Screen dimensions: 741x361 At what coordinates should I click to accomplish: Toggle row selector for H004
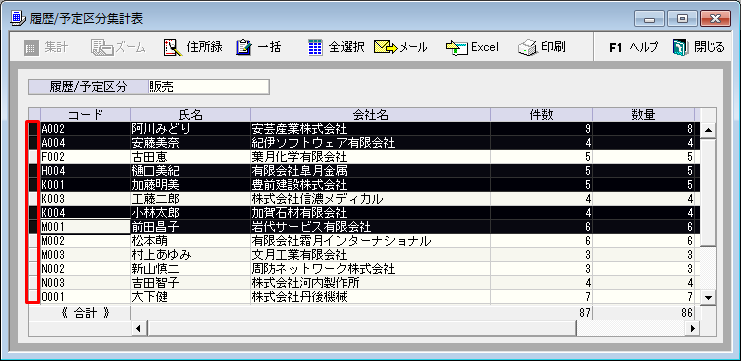[33, 170]
